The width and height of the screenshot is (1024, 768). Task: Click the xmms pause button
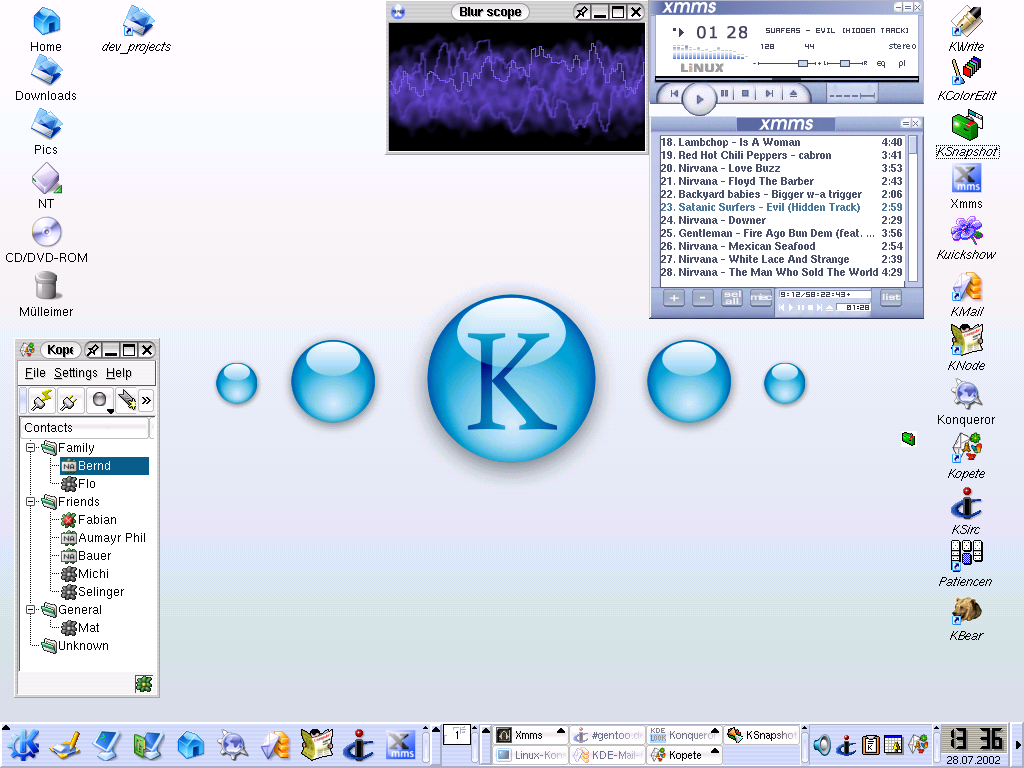point(724,94)
